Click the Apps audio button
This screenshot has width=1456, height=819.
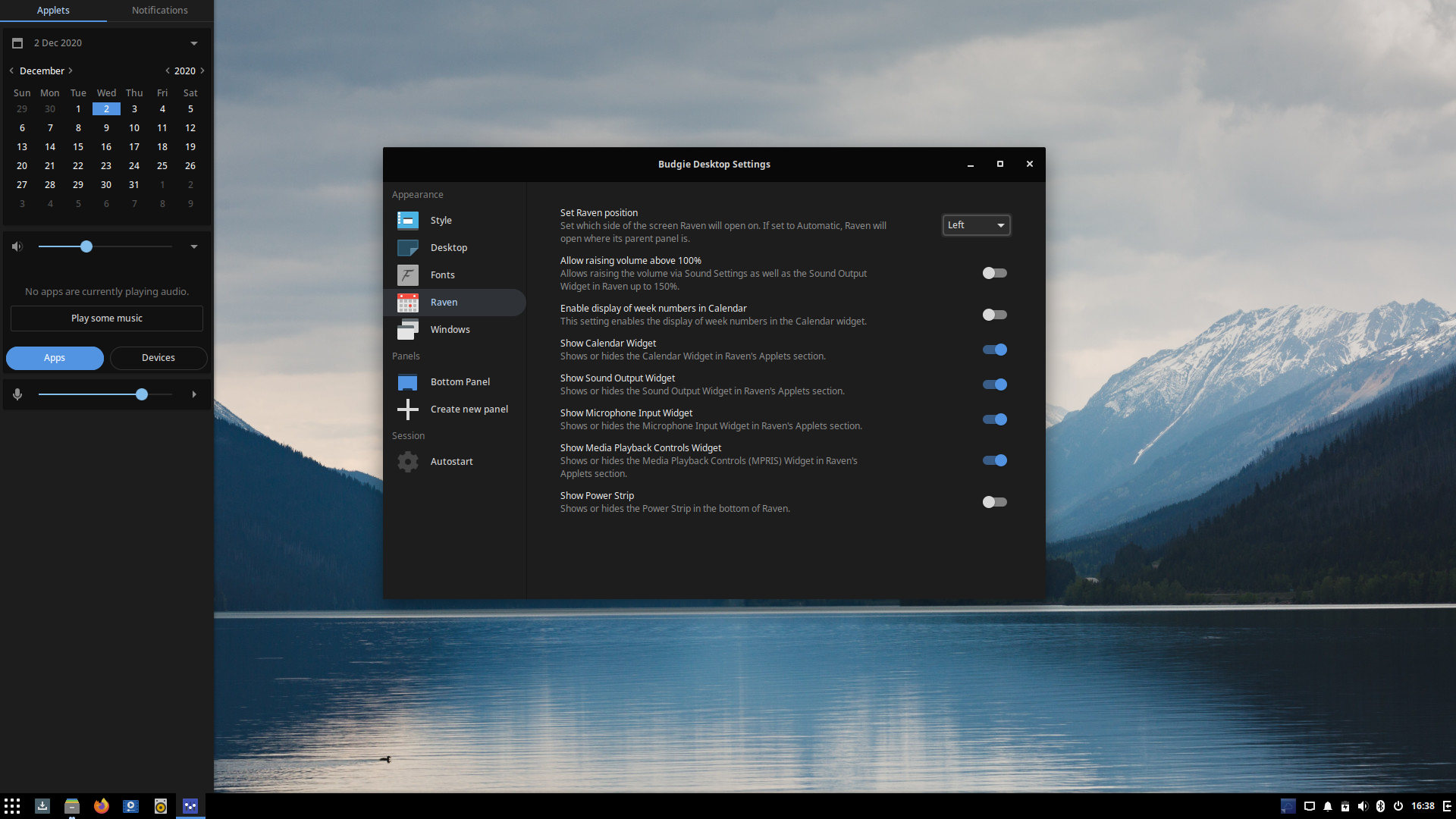coord(55,357)
